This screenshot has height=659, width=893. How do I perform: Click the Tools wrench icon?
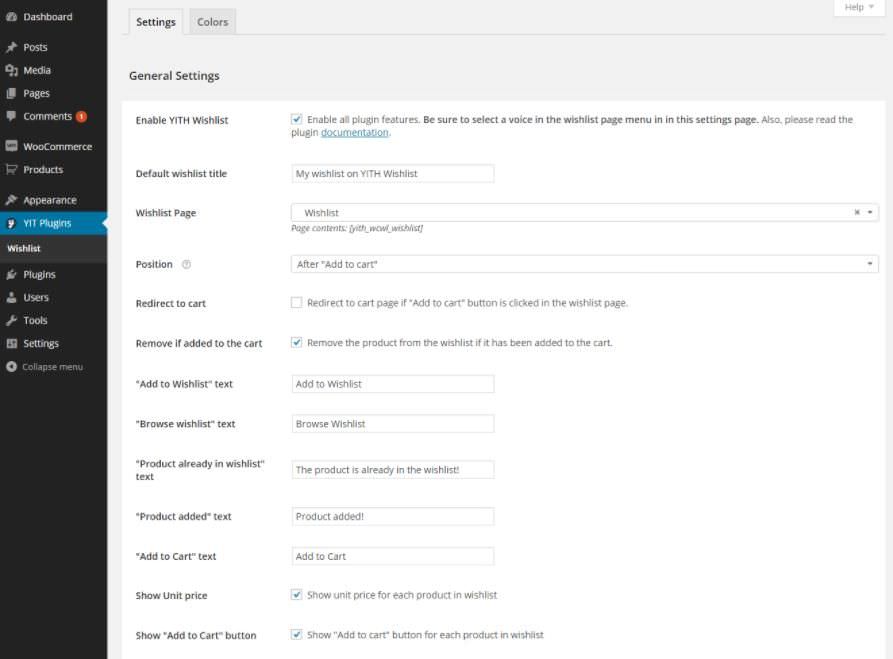pyautogui.click(x=11, y=321)
